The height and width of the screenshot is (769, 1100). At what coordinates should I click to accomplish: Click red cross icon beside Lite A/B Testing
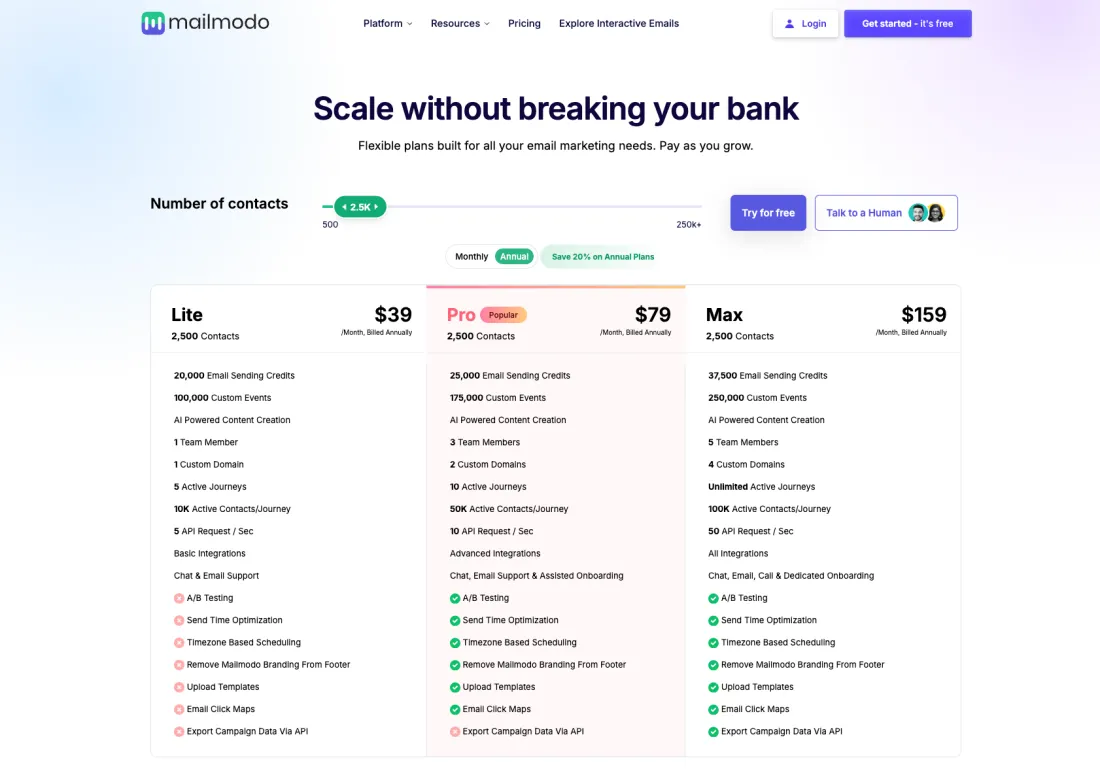(x=179, y=598)
